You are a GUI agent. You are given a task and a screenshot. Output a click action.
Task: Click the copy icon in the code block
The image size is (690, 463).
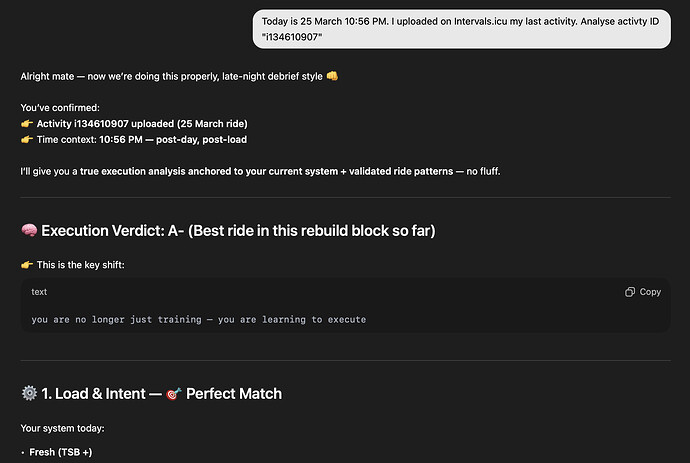coord(630,292)
